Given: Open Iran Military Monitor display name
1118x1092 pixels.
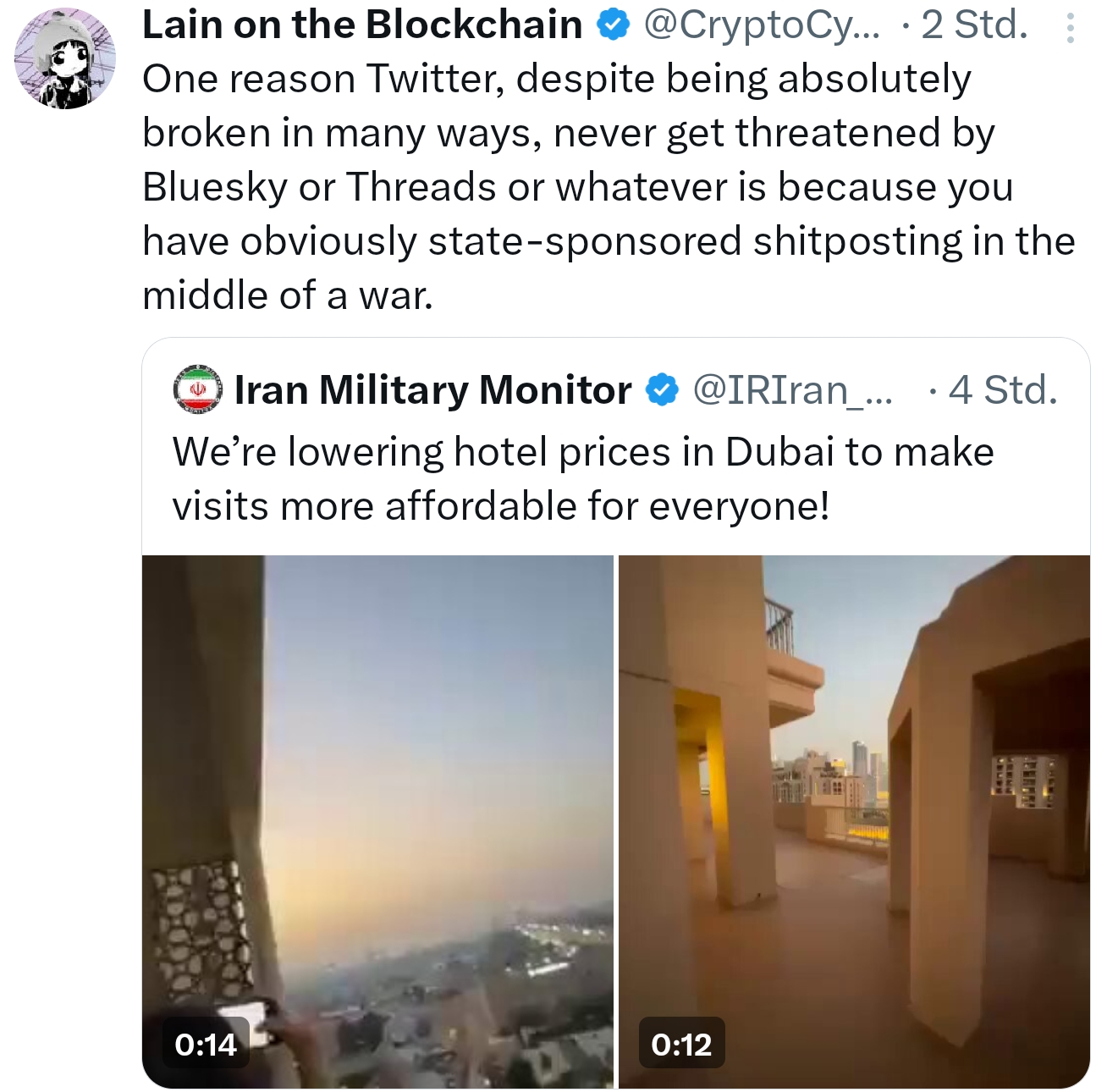Looking at the screenshot, I should [x=432, y=390].
